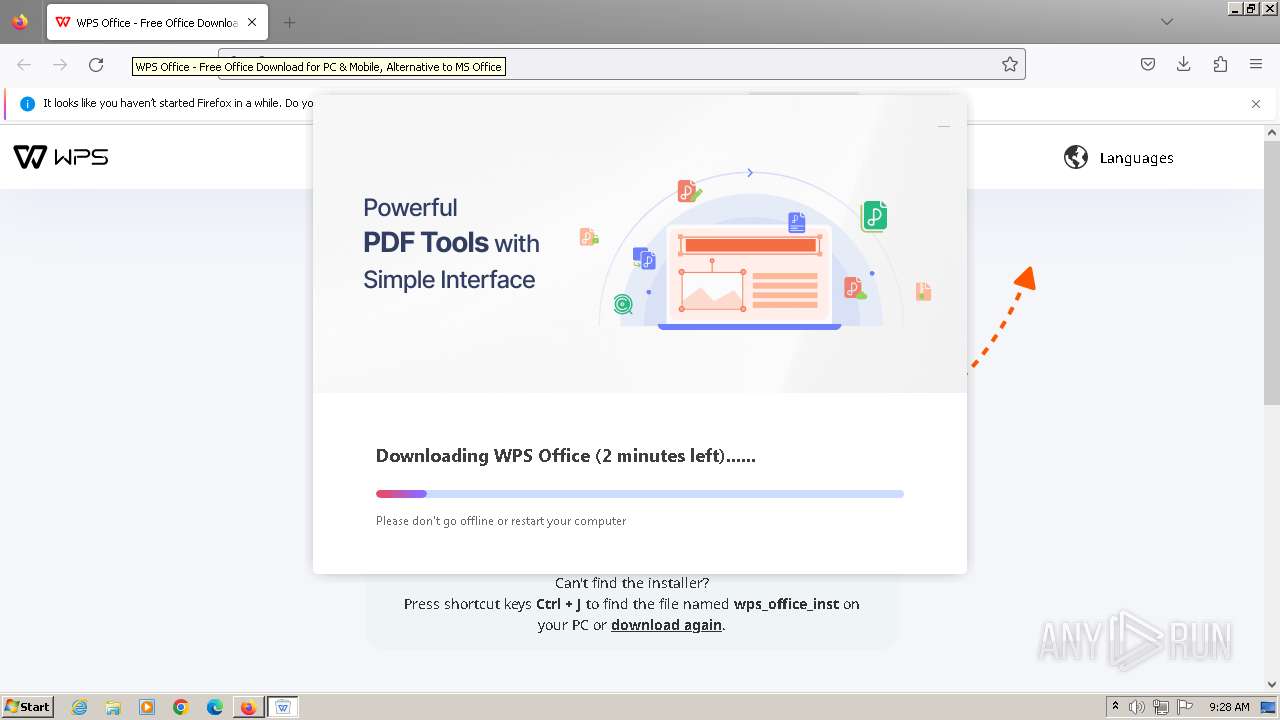This screenshot has width=1280, height=720.
Task: Click the Firefox back arrow
Action: [24, 64]
